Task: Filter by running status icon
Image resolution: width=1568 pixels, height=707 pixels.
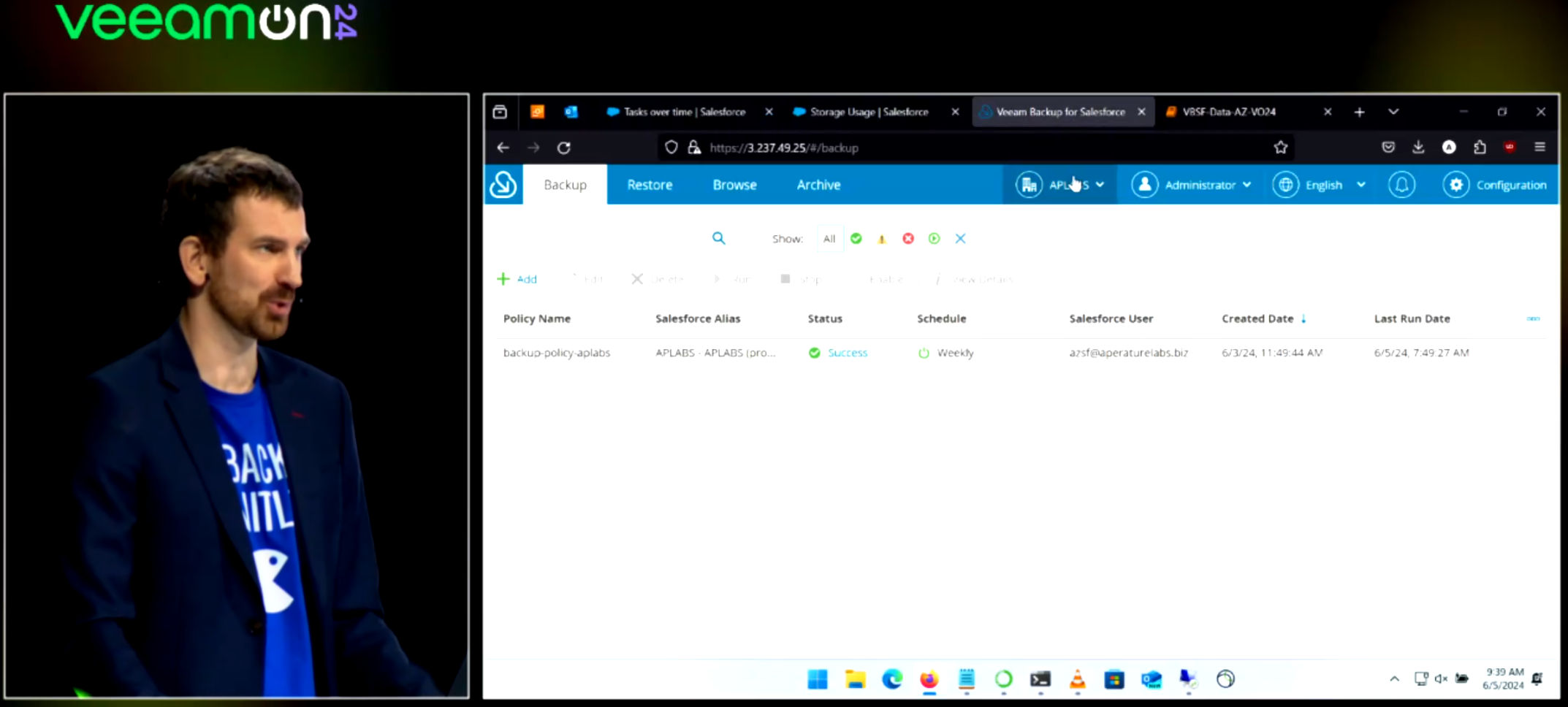Action: coord(934,238)
